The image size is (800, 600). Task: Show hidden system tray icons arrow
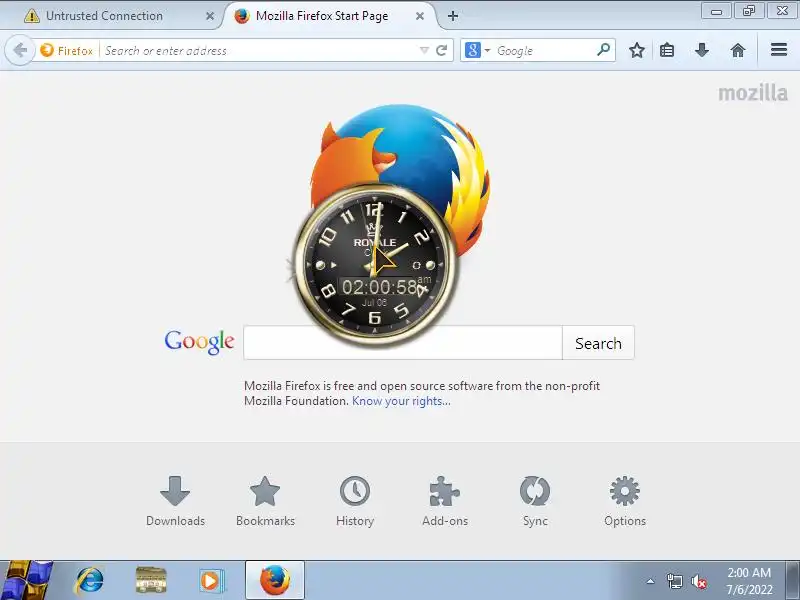click(x=650, y=581)
